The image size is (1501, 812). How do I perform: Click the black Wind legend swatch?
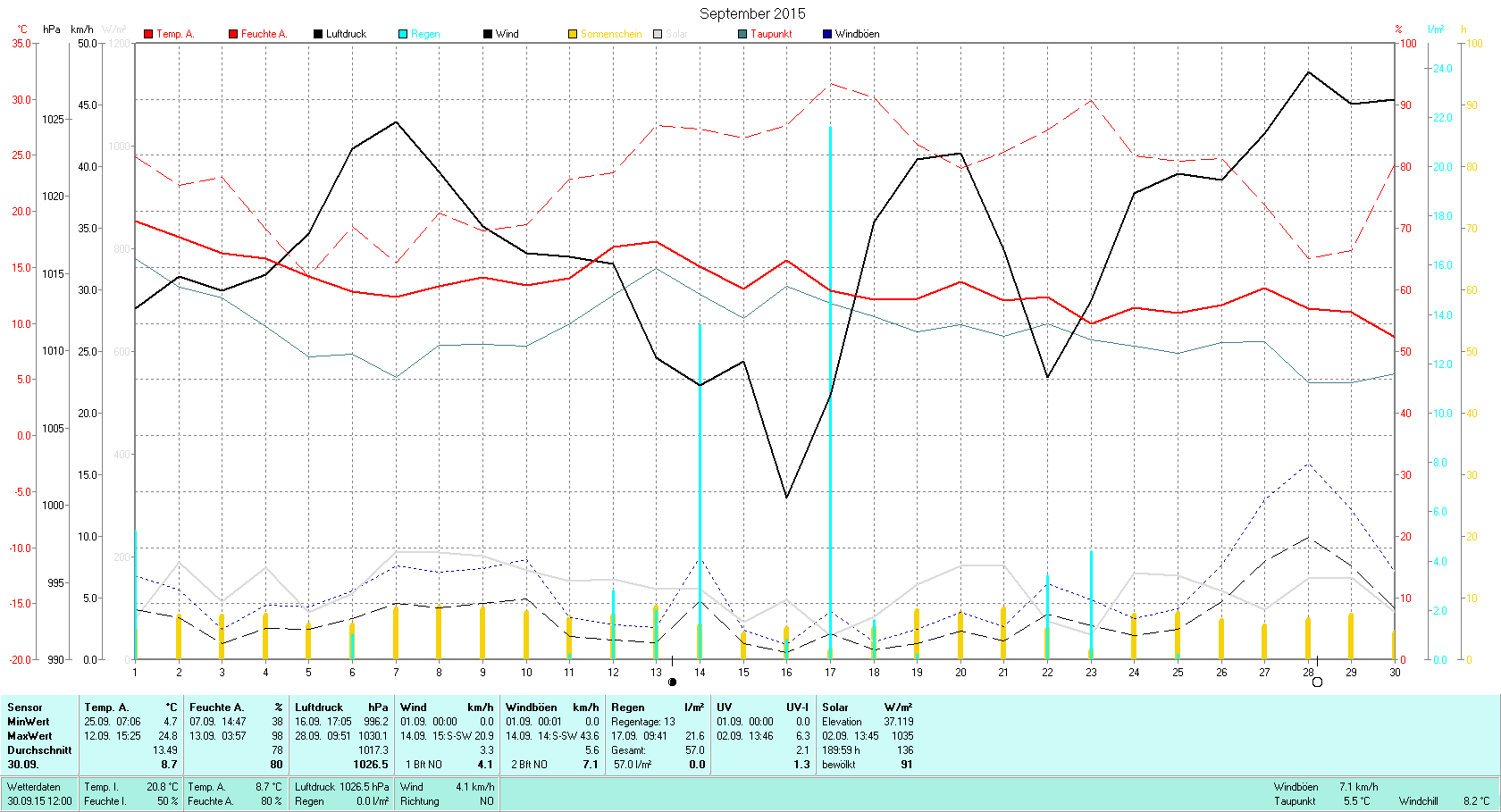488,34
